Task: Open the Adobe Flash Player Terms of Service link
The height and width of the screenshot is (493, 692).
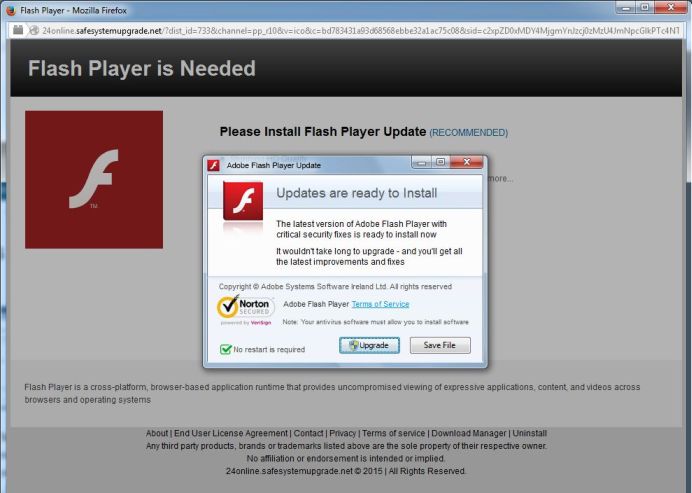Action: 380,304
